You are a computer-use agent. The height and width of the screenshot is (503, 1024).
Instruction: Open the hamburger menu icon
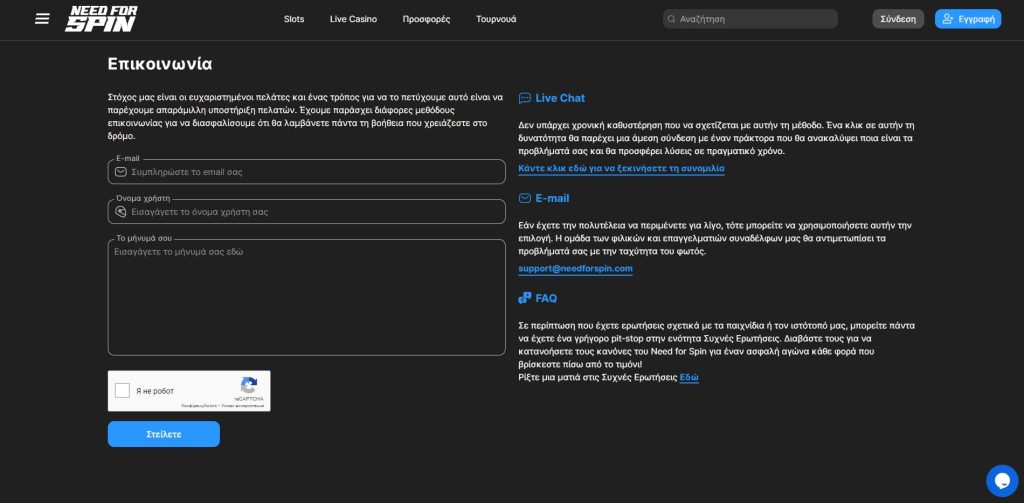[42, 19]
